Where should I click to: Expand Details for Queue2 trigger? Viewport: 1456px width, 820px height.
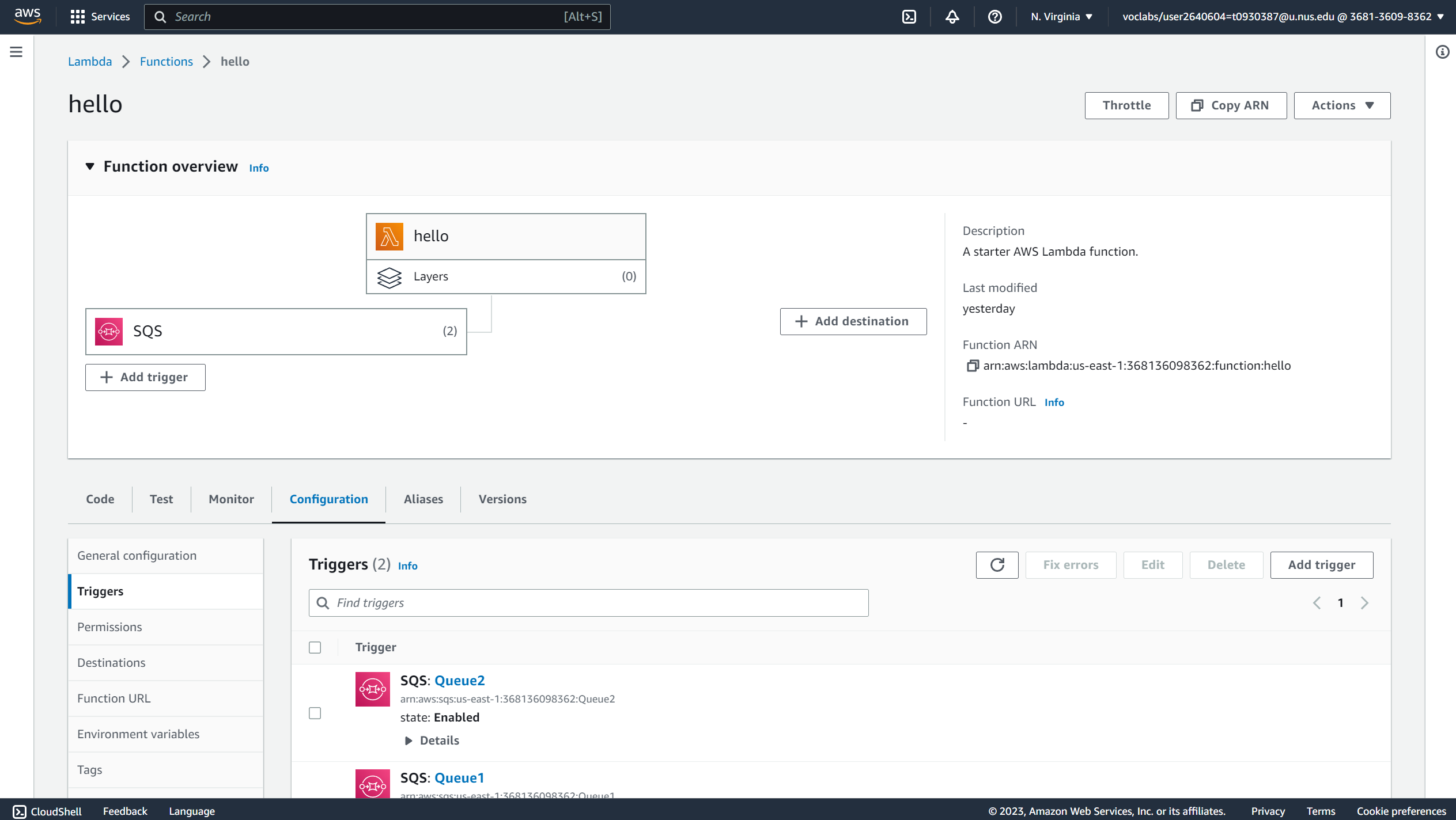(432, 740)
